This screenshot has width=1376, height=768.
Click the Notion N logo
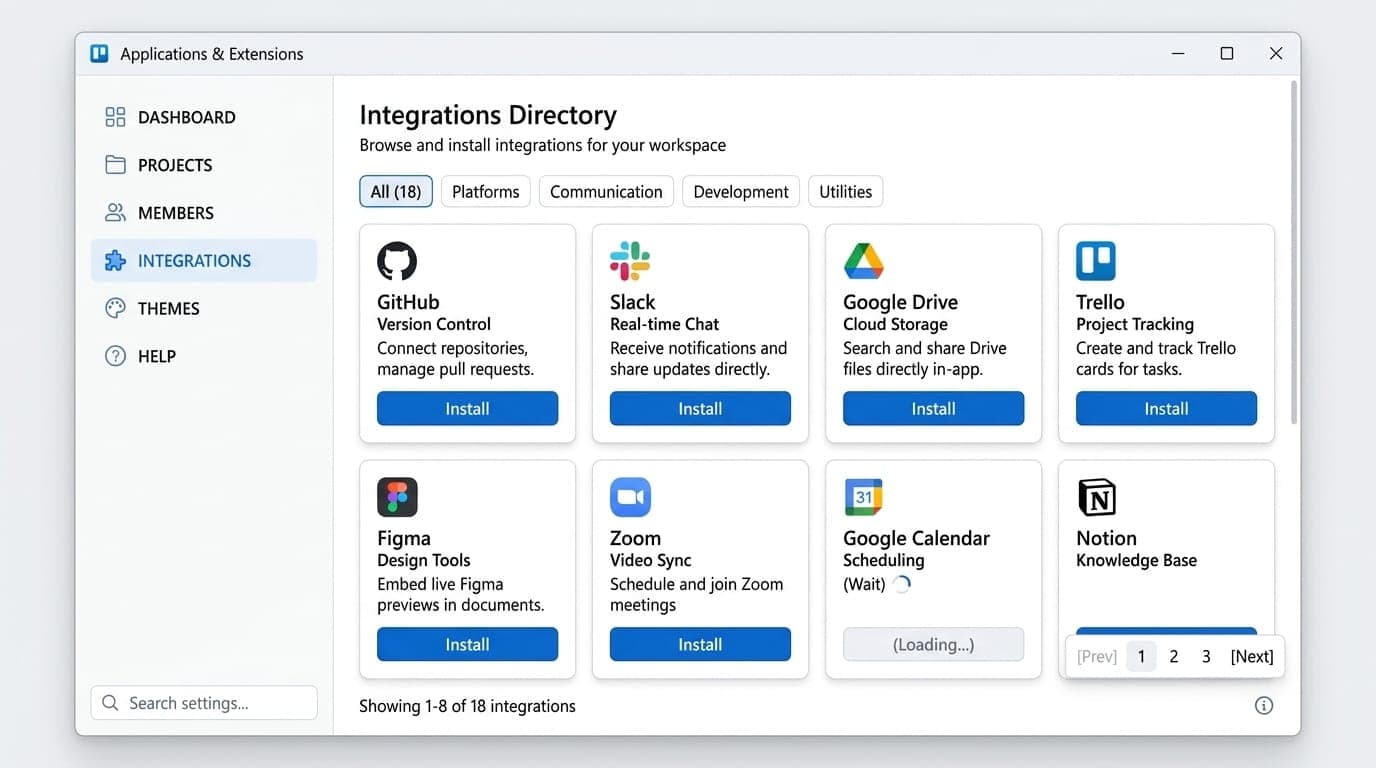1096,497
